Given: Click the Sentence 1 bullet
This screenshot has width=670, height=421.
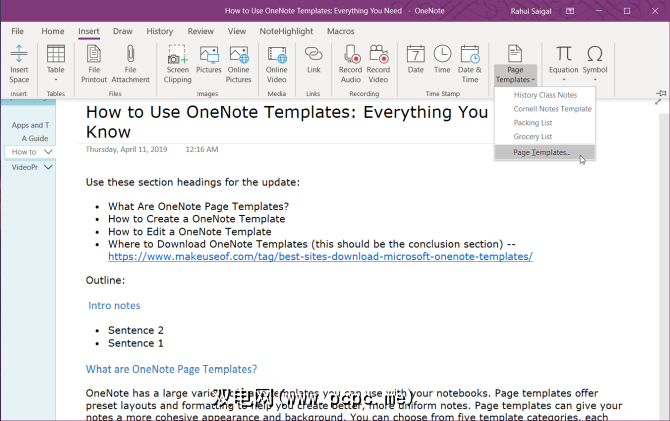Looking at the screenshot, I should click(x=135, y=343).
